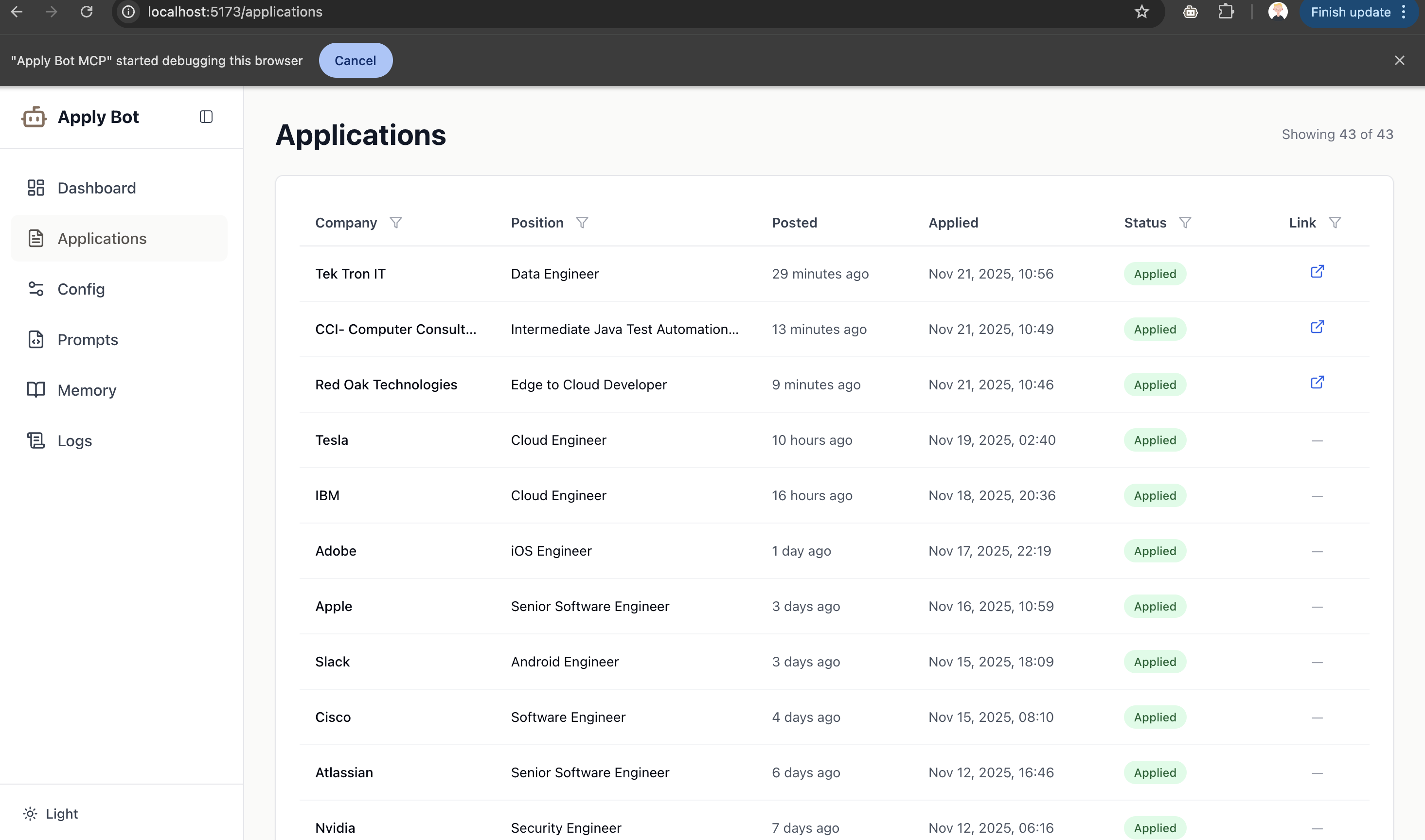Click the Apply Bot robot logo
This screenshot has height=840, width=1425.
click(34, 117)
